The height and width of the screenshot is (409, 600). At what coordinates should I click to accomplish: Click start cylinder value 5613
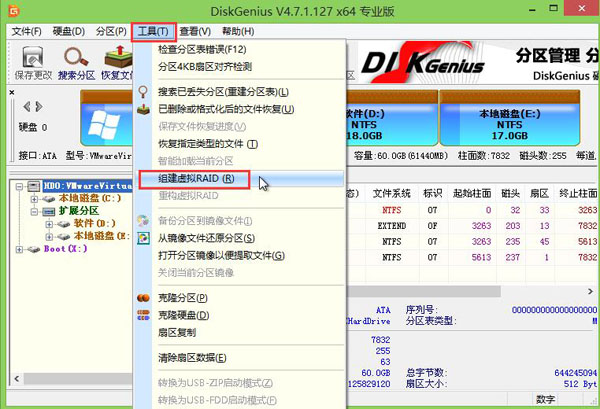pos(481,257)
